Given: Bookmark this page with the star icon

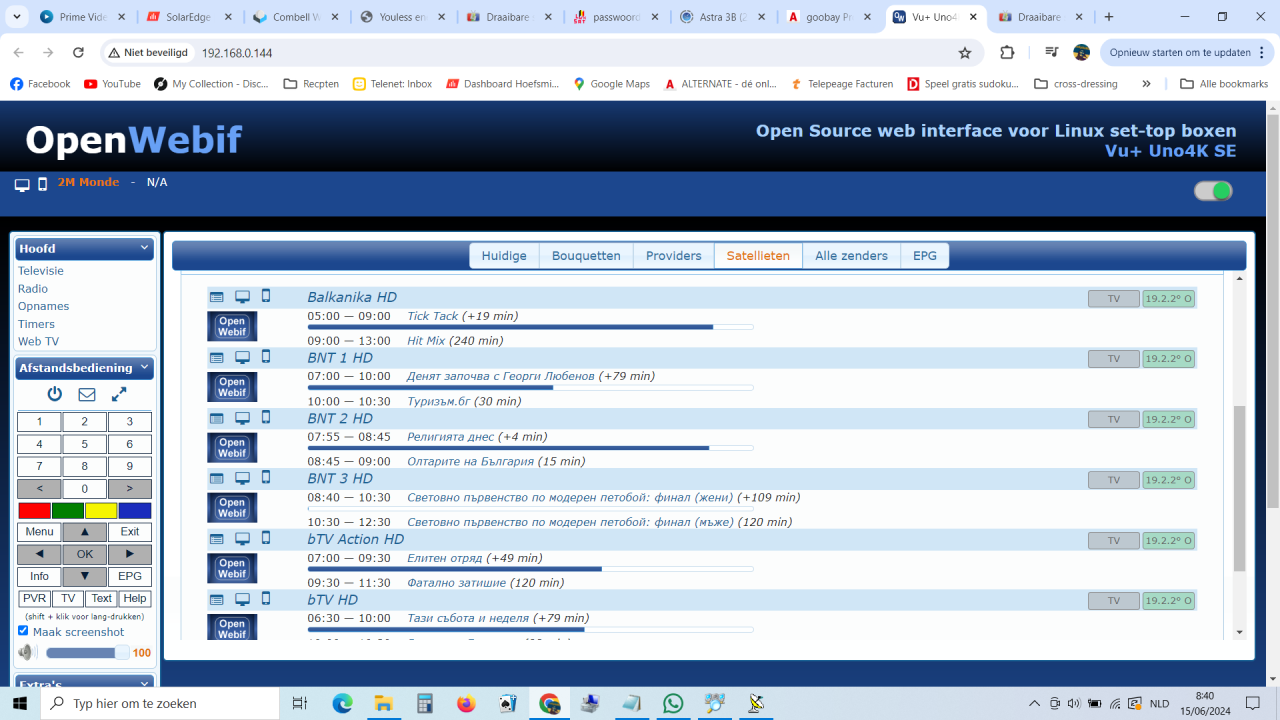Looking at the screenshot, I should pos(965,53).
